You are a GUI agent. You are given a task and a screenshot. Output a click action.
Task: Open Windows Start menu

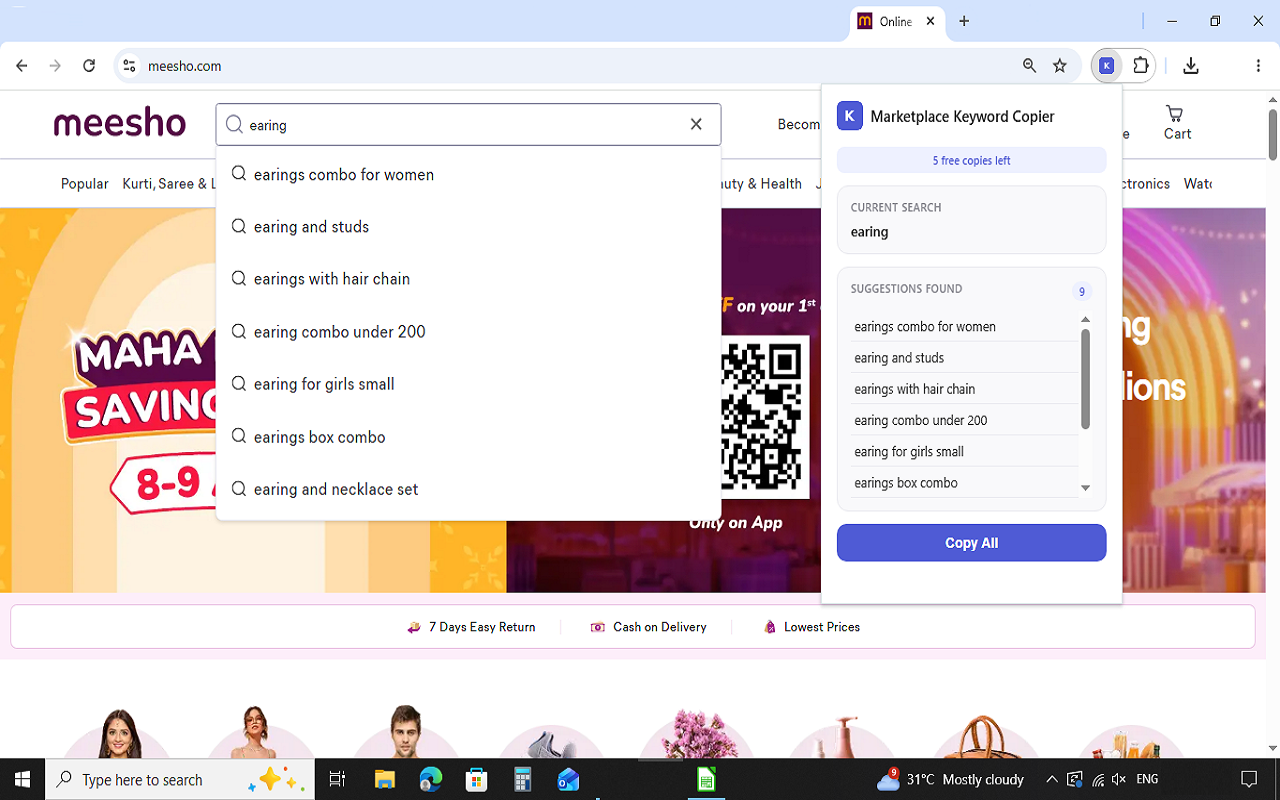22,779
